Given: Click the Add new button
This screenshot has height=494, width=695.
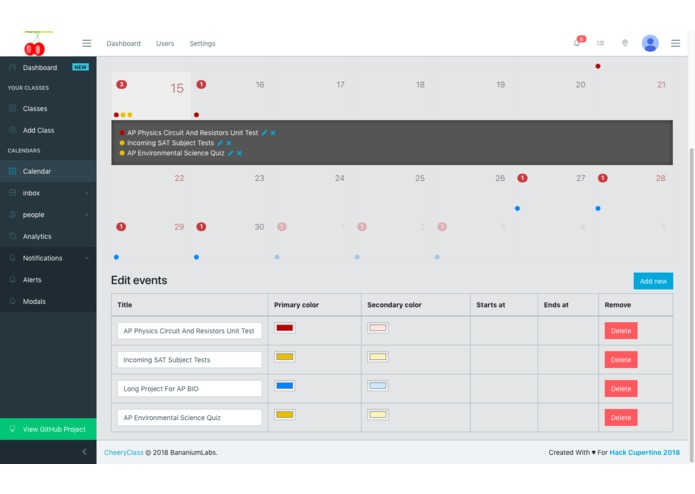Looking at the screenshot, I should [x=653, y=281].
